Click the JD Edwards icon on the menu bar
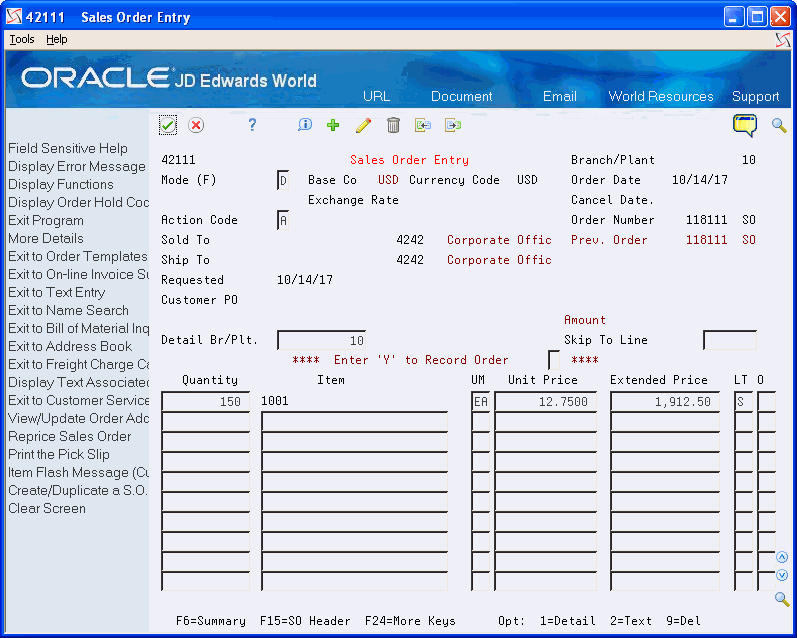The height and width of the screenshot is (638, 797). 783,40
